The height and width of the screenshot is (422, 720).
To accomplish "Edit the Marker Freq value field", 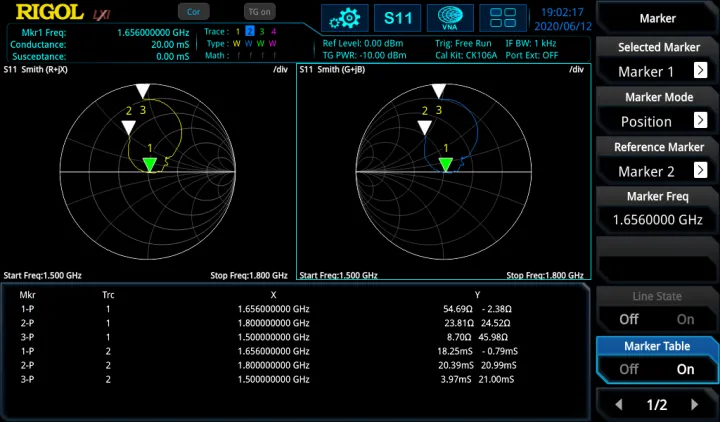I will pyautogui.click(x=656, y=219).
